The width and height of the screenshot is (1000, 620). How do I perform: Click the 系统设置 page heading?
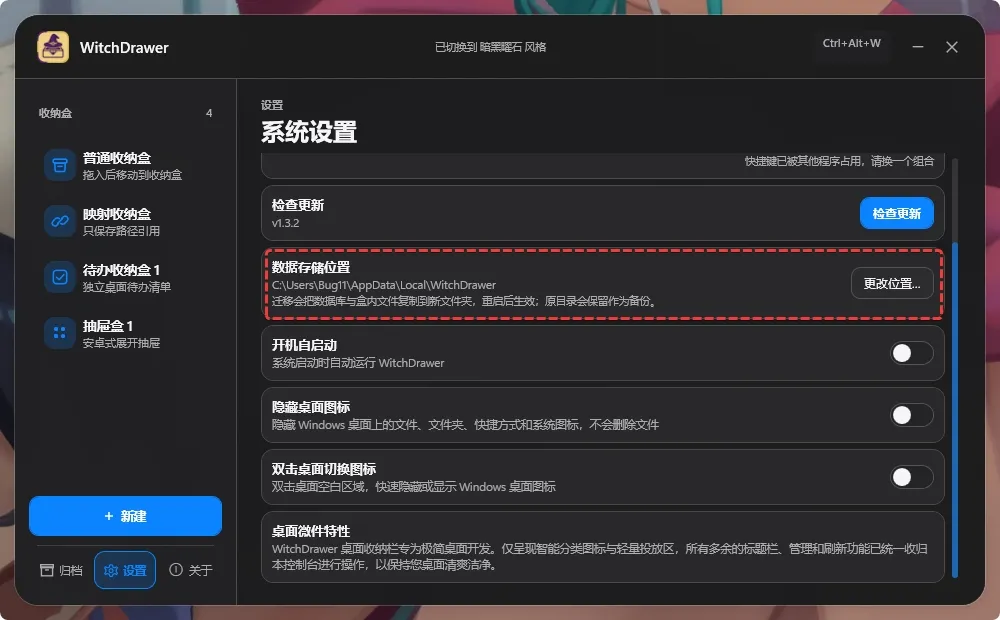click(309, 132)
